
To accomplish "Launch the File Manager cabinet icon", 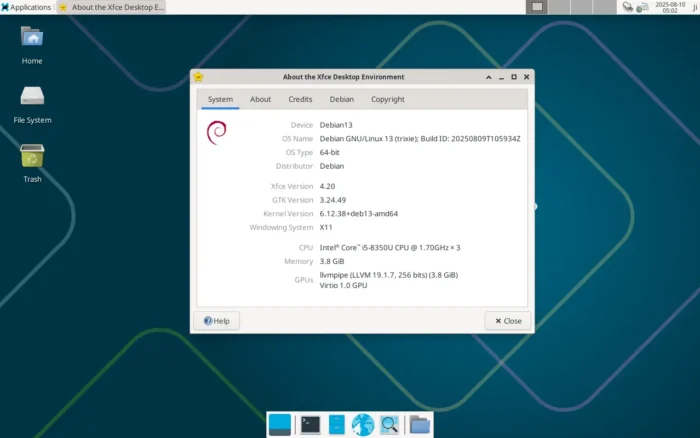I will pyautogui.click(x=336, y=425).
